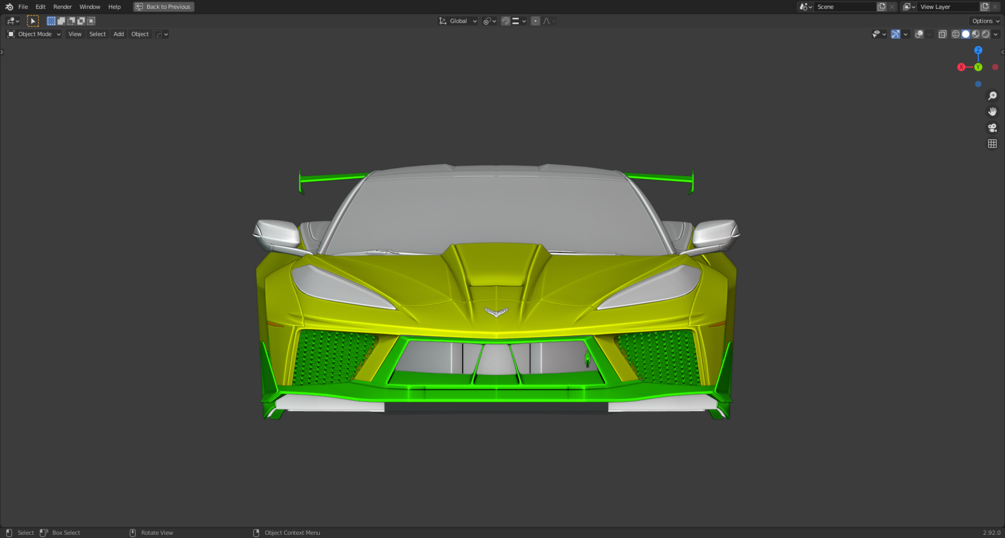This screenshot has height=538, width=1005.
Task: Switch to rendered shading
Action: [x=985, y=34]
